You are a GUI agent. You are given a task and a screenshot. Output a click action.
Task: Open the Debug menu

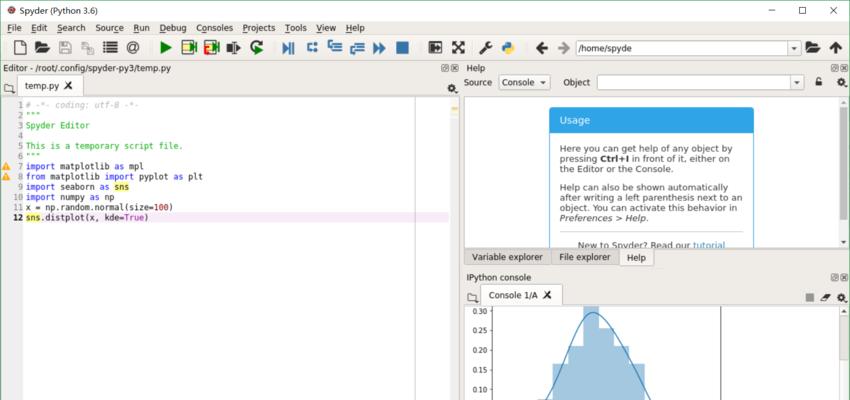coord(173,28)
